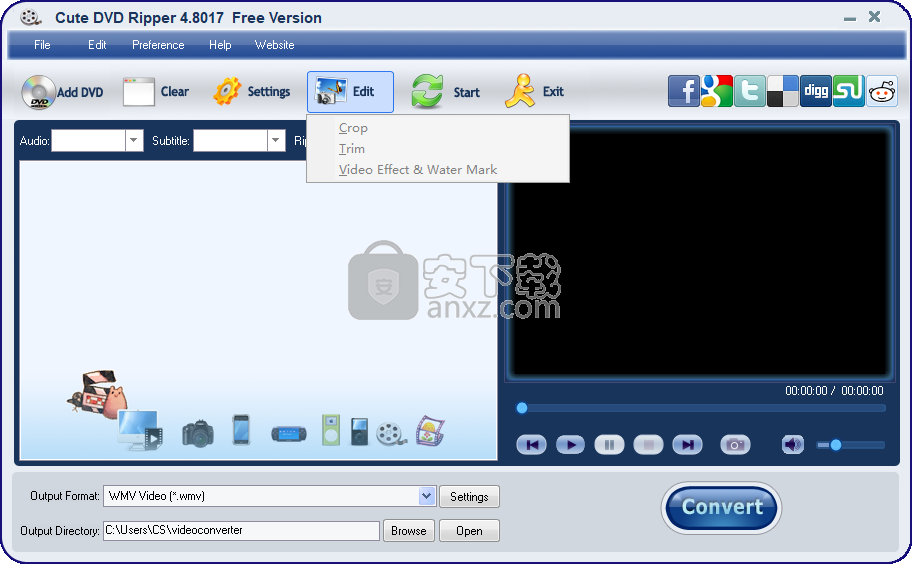Click the Digg share icon
The image size is (912, 564).
[x=815, y=91]
